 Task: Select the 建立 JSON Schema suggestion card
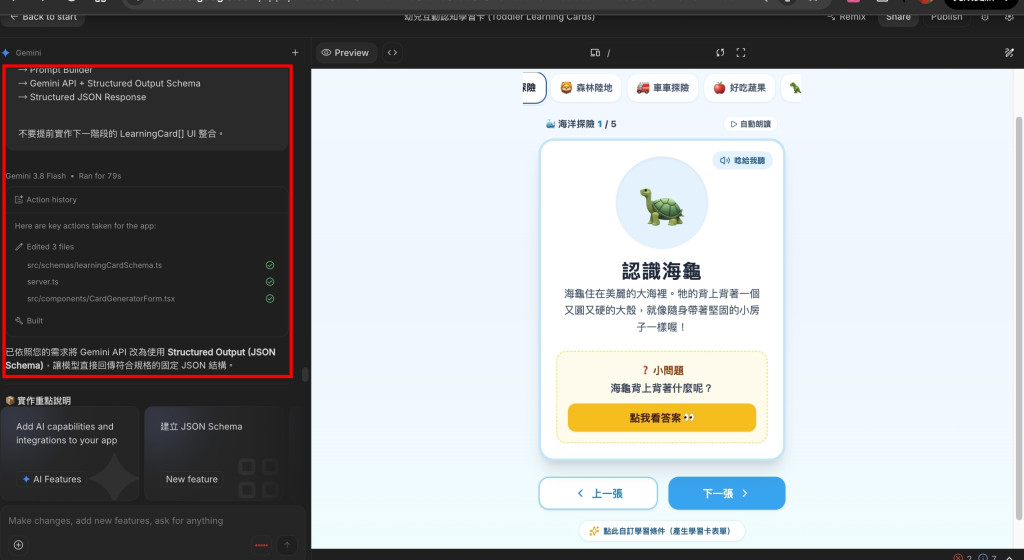[x=214, y=454]
